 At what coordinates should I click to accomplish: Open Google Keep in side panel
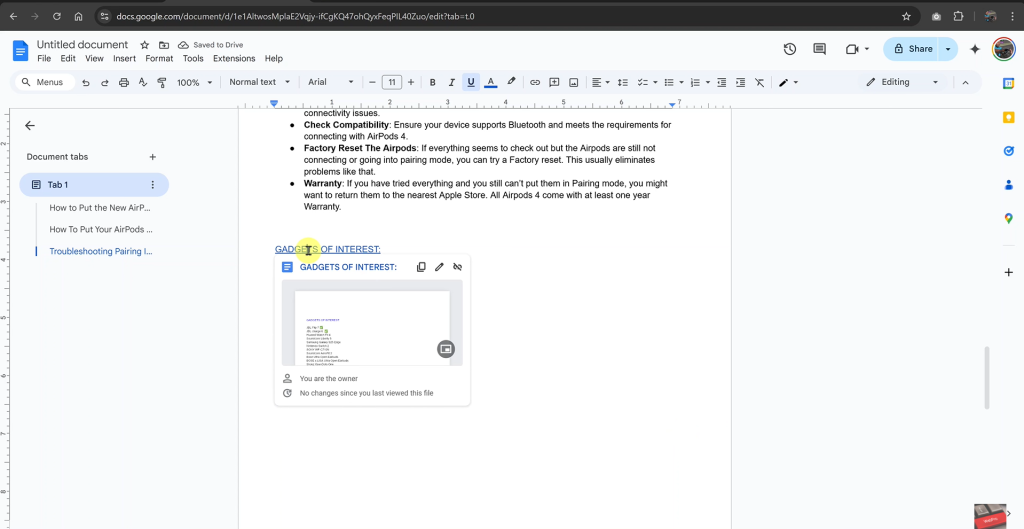[x=1008, y=118]
